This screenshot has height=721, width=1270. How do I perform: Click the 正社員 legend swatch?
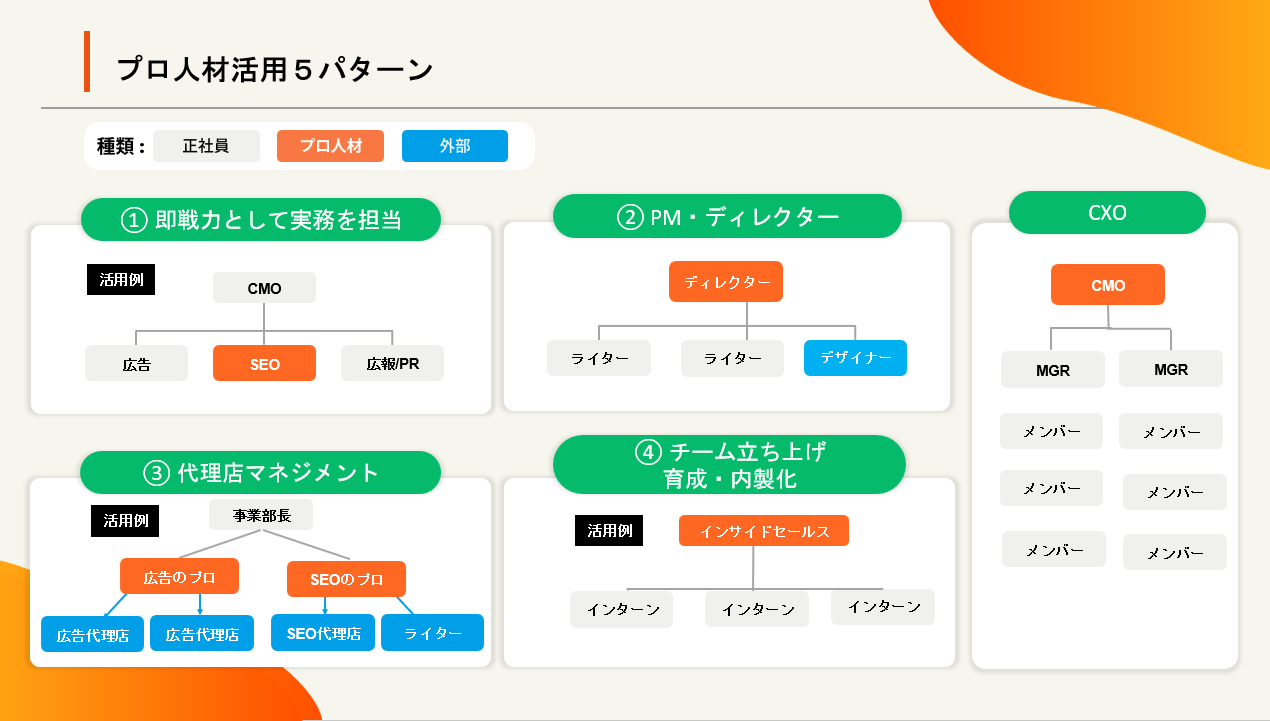[206, 146]
